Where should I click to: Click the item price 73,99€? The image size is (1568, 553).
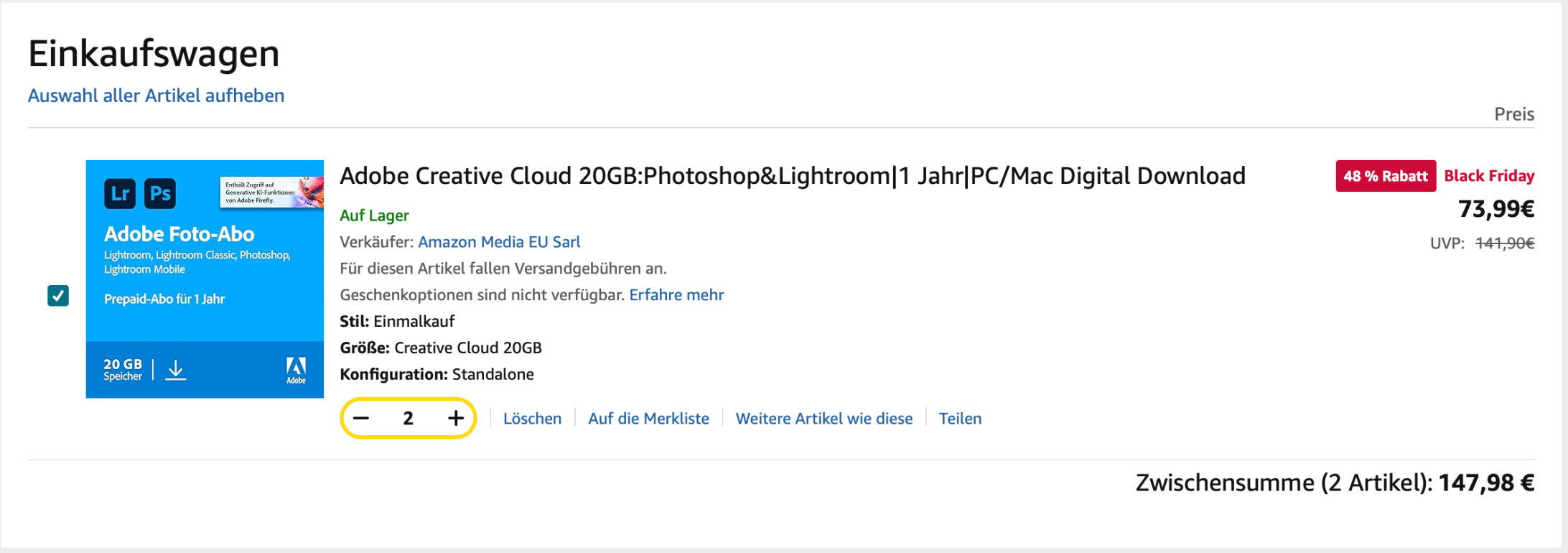[1496, 209]
